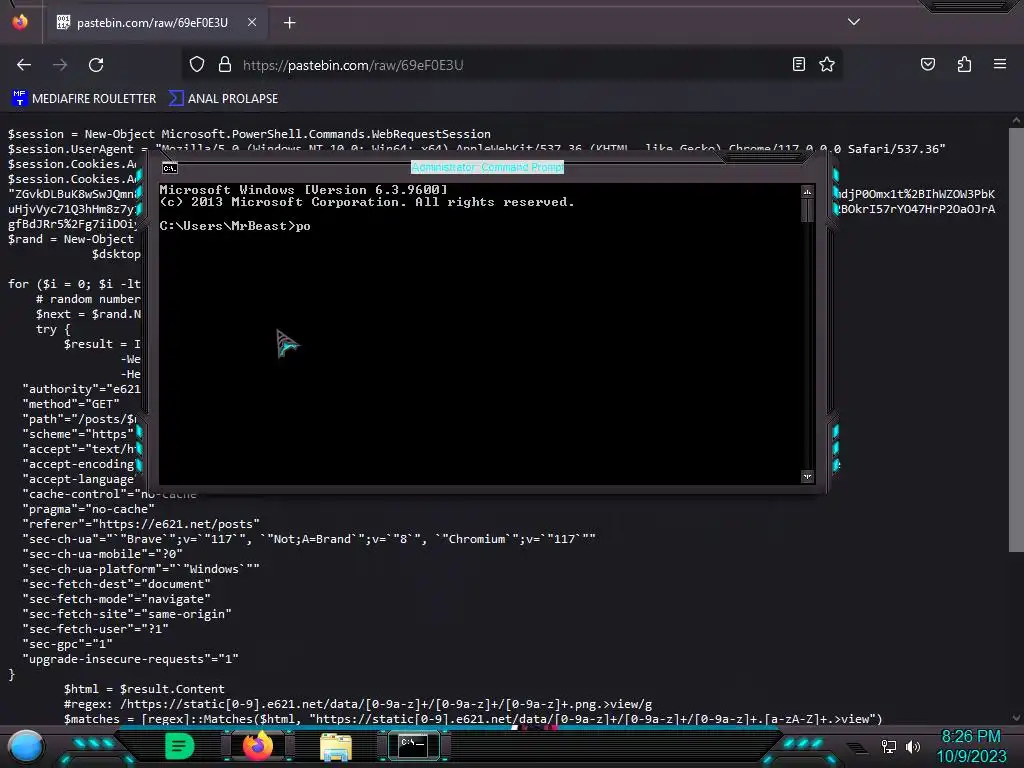Click the '"sec-fetch-mode"="navigate"' line
The height and width of the screenshot is (768, 1024).
point(116,600)
